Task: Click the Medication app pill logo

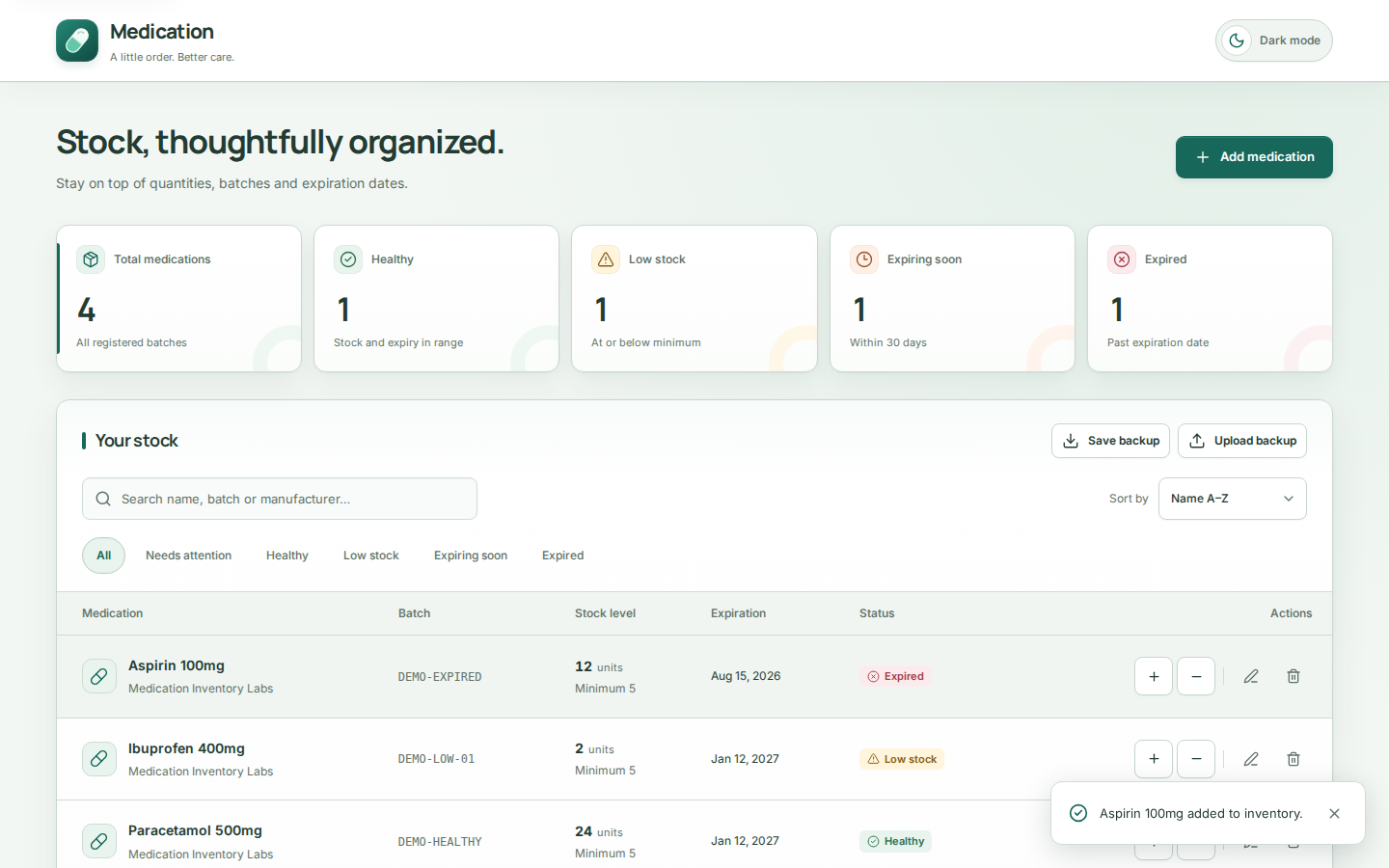Action: pyautogui.click(x=77, y=41)
